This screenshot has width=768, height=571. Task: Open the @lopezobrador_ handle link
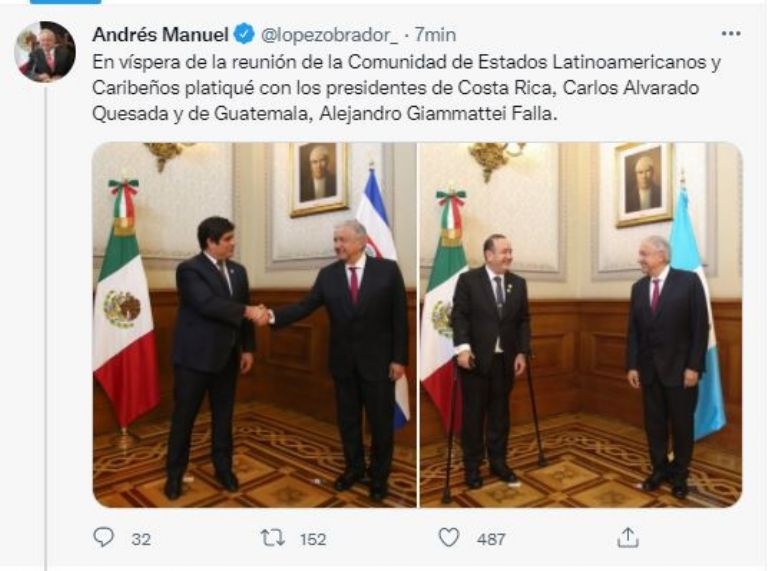pyautogui.click(x=329, y=35)
